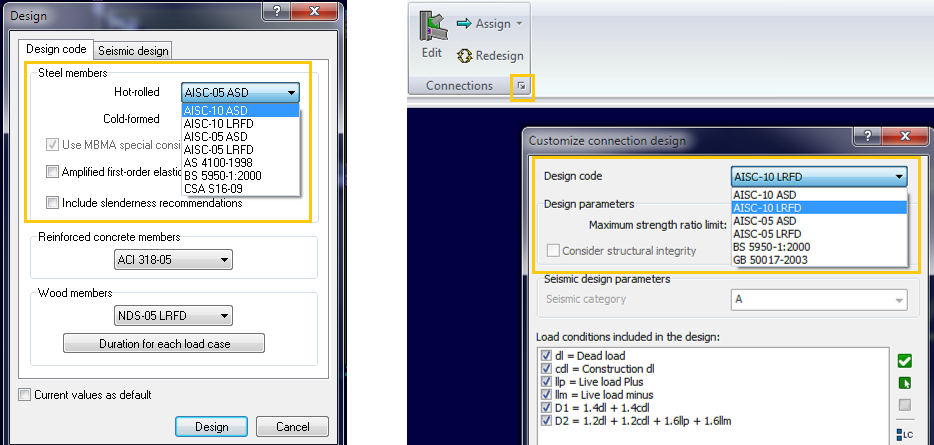Choose CSA S16-09 steel code

pos(241,189)
